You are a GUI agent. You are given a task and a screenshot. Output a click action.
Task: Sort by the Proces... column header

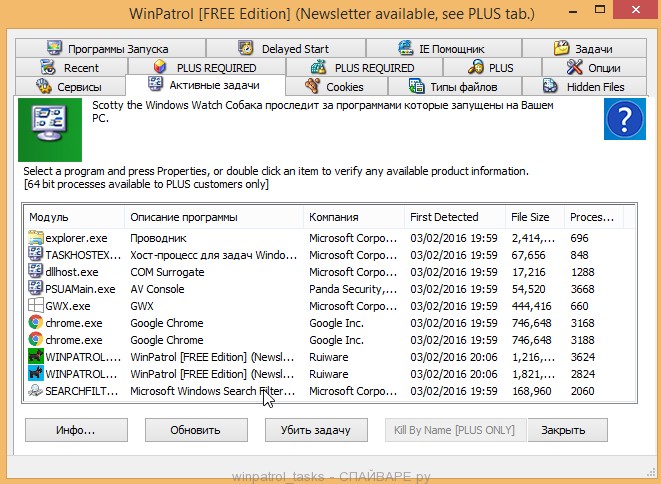point(594,217)
